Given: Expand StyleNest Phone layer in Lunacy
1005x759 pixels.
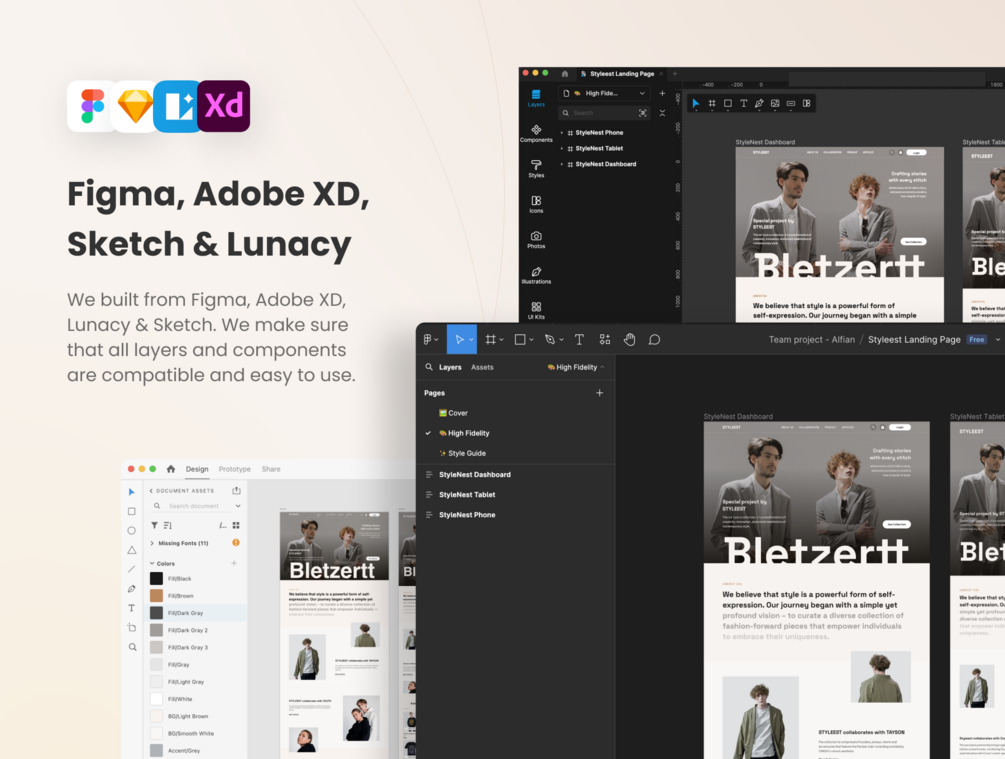Looking at the screenshot, I should click(x=562, y=133).
